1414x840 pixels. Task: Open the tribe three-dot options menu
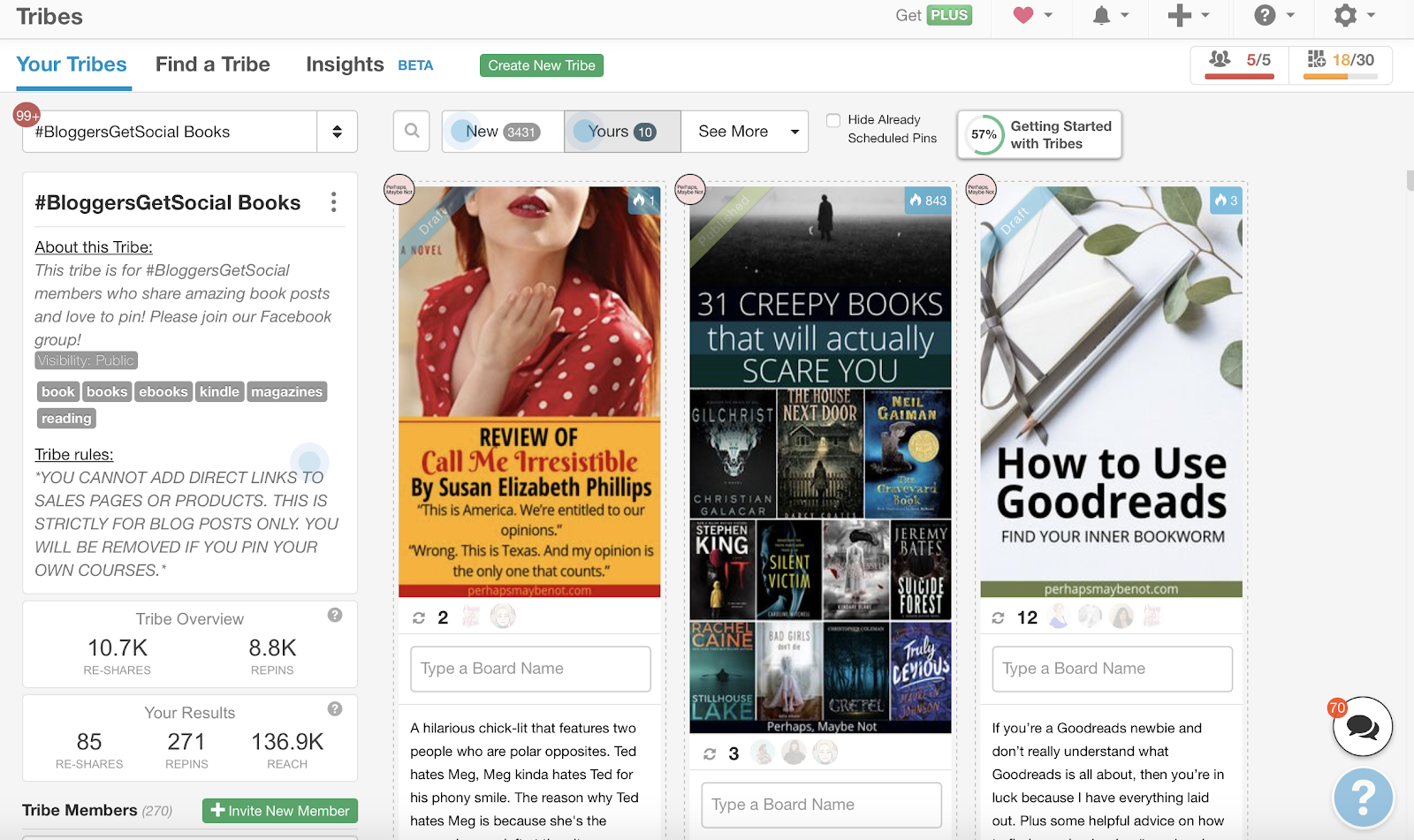coord(333,202)
